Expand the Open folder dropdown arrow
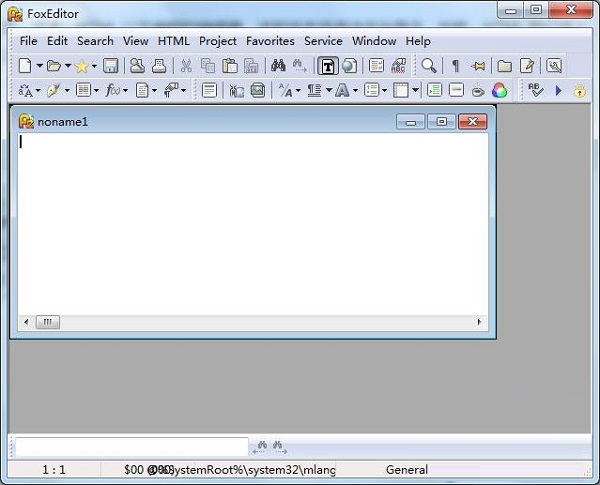This screenshot has width=600, height=485. click(x=68, y=66)
